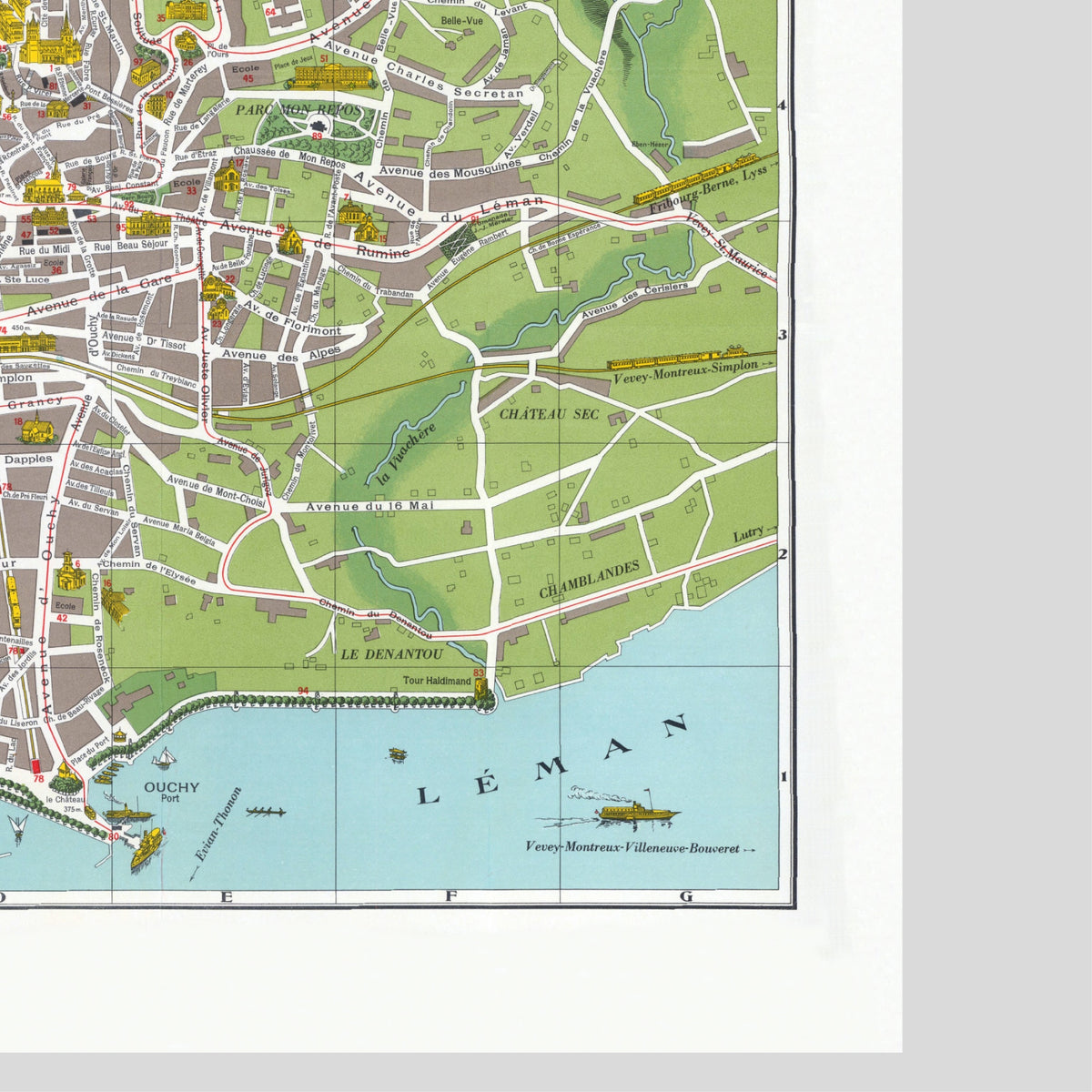Select the building illustration numbered 95
Viewport: 1092px width, 1092px height.
pyautogui.click(x=148, y=224)
